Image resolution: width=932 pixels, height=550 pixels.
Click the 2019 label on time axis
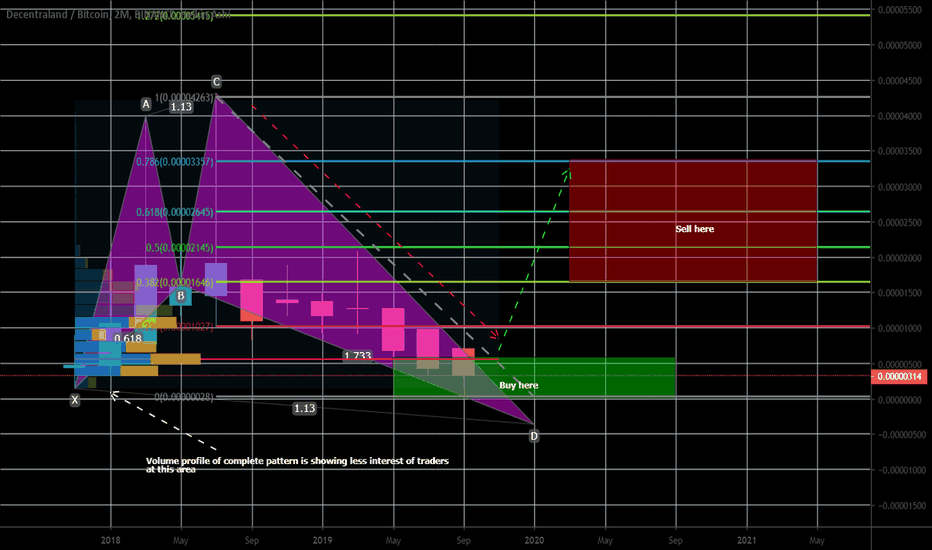[x=322, y=540]
